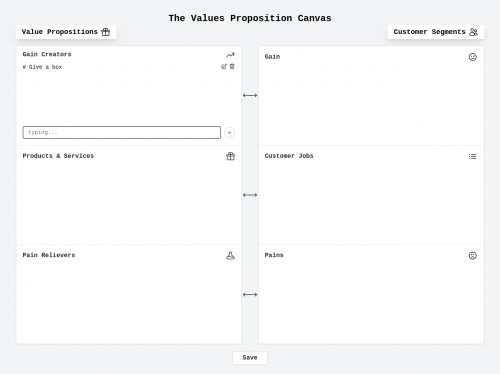Click the gift icon beside Value Propositions
The width and height of the screenshot is (500, 374).
[x=106, y=32]
